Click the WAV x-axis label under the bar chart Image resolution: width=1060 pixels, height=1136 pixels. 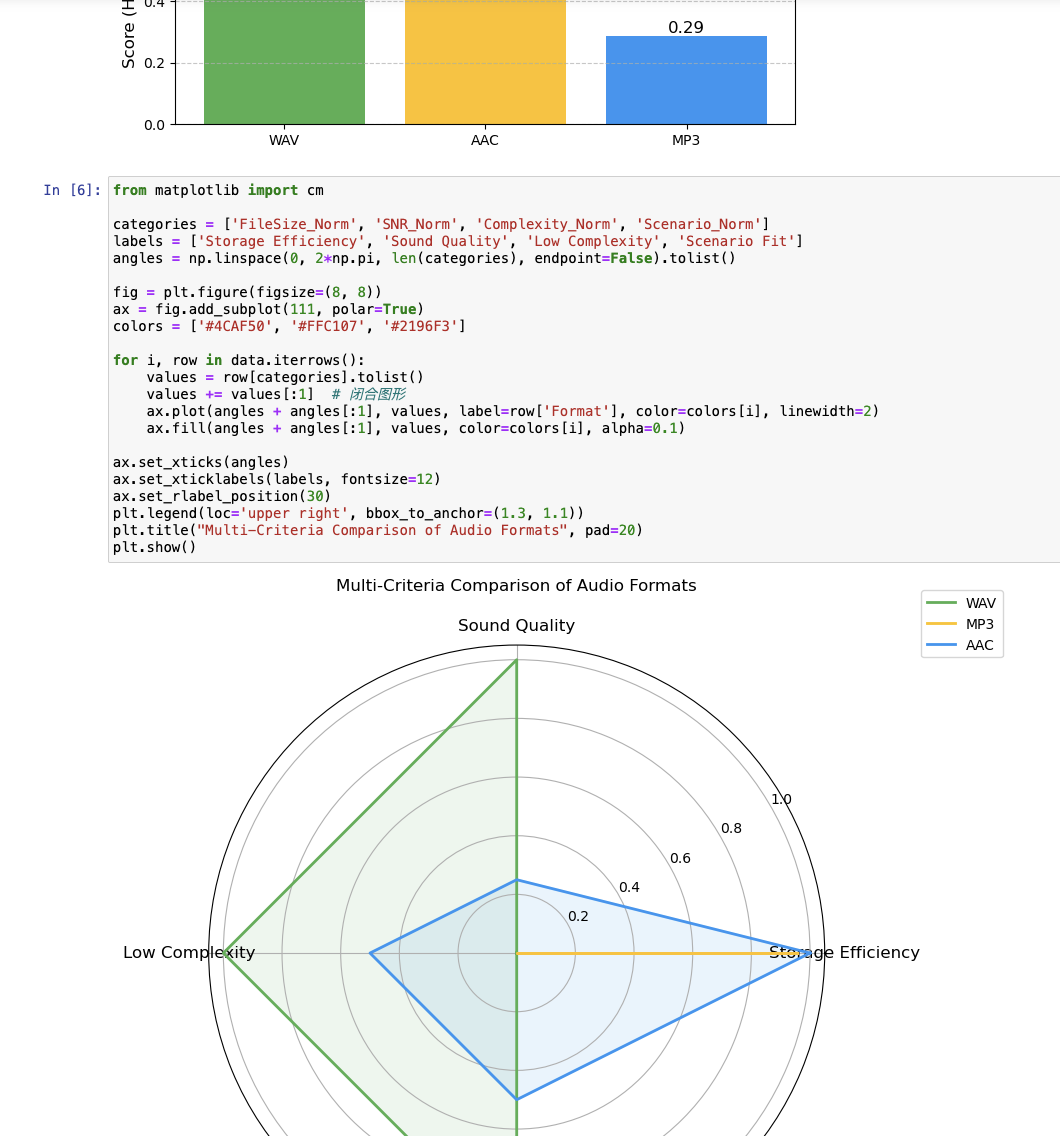tap(284, 140)
